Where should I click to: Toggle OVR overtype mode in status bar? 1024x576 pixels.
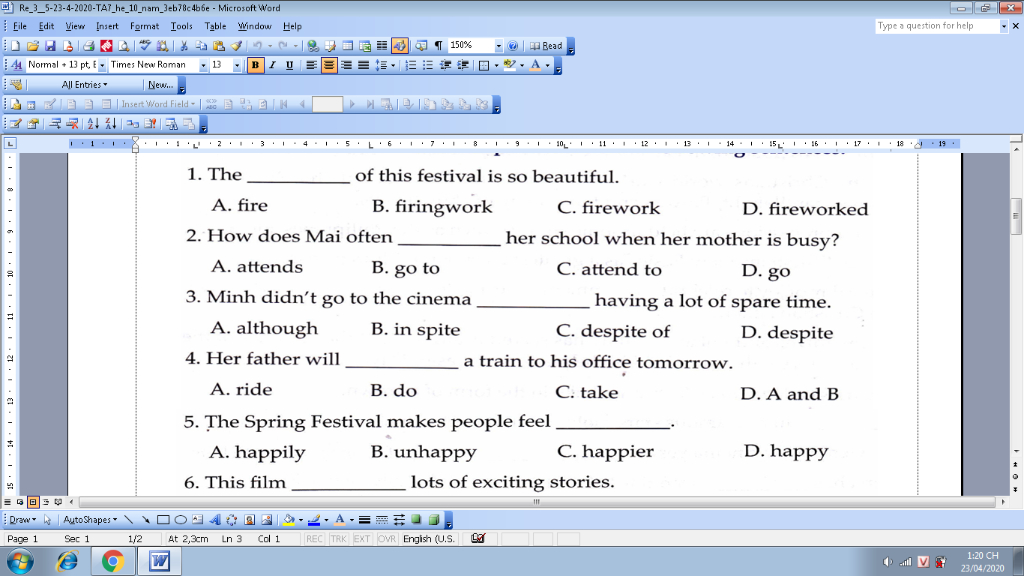coord(387,539)
